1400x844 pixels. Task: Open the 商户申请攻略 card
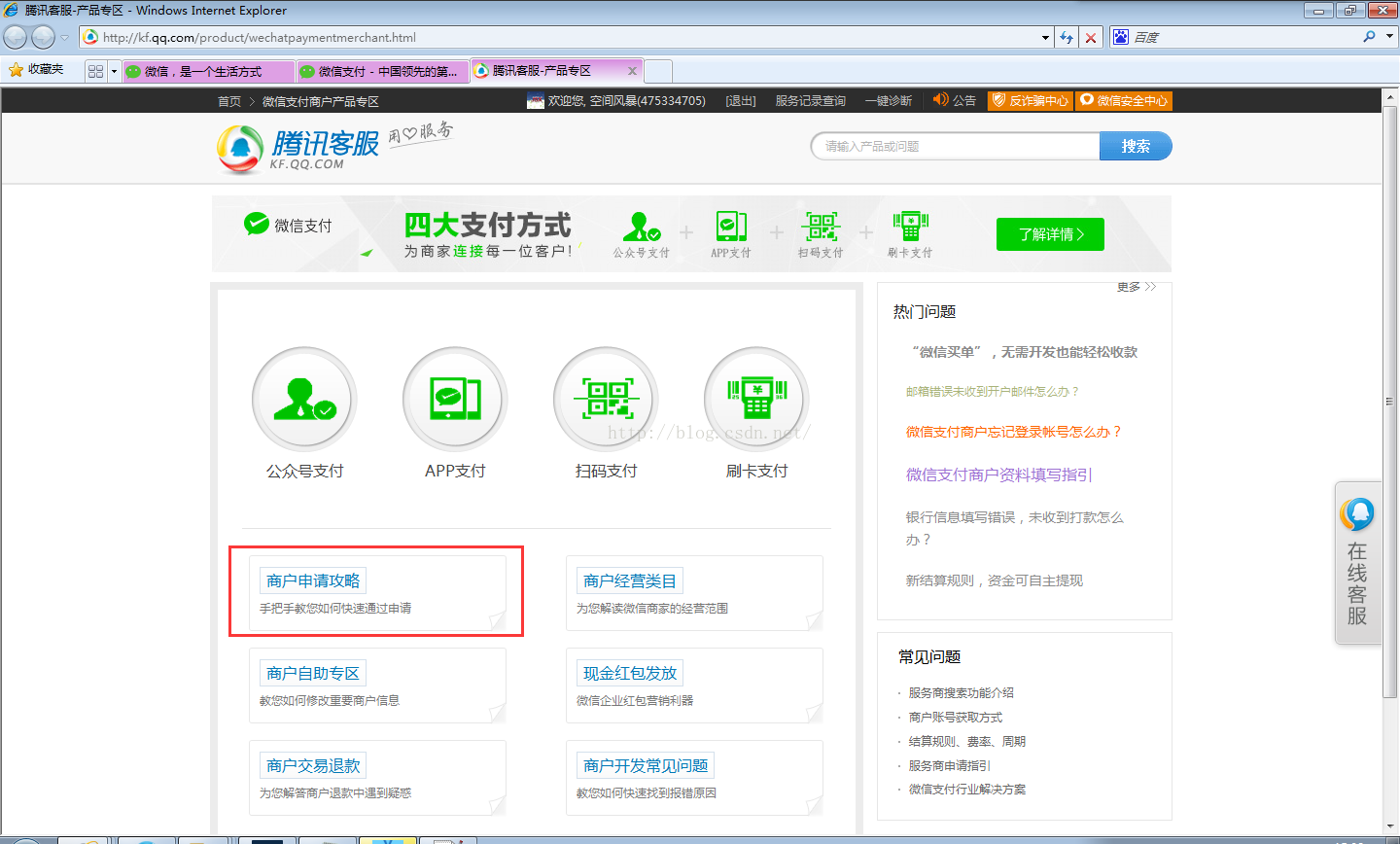[x=377, y=592]
